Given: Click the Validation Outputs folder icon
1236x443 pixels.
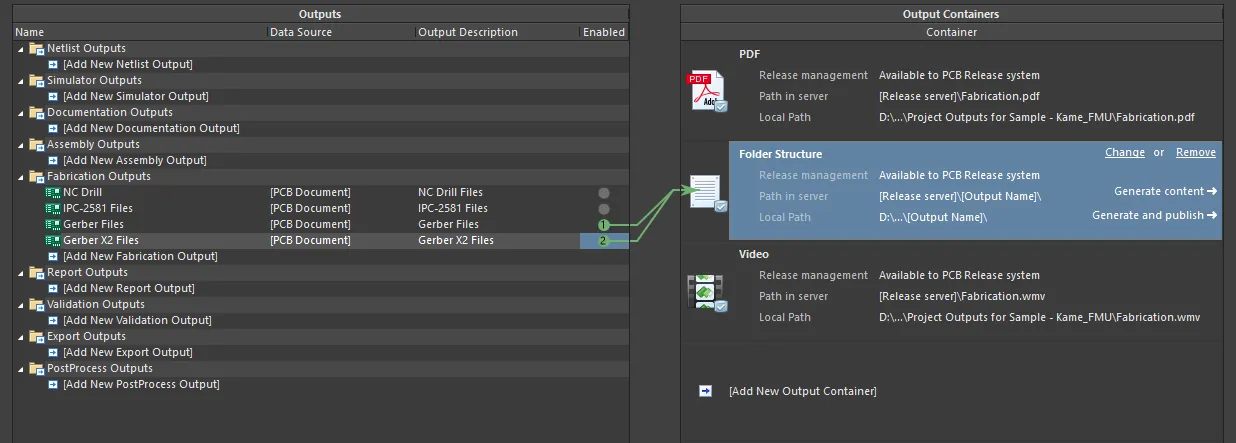Looking at the screenshot, I should click(x=38, y=304).
